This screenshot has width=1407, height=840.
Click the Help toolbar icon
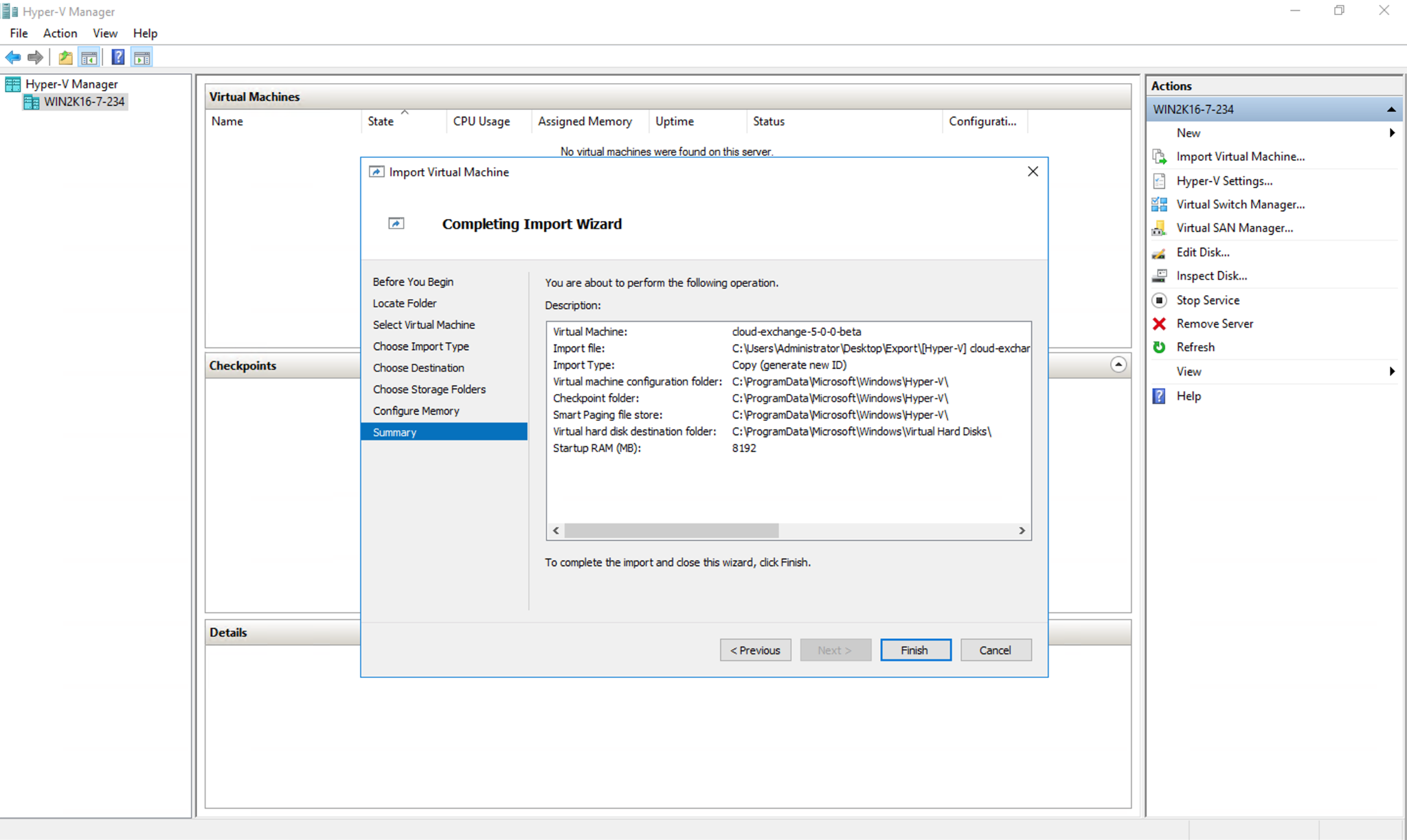coord(118,58)
